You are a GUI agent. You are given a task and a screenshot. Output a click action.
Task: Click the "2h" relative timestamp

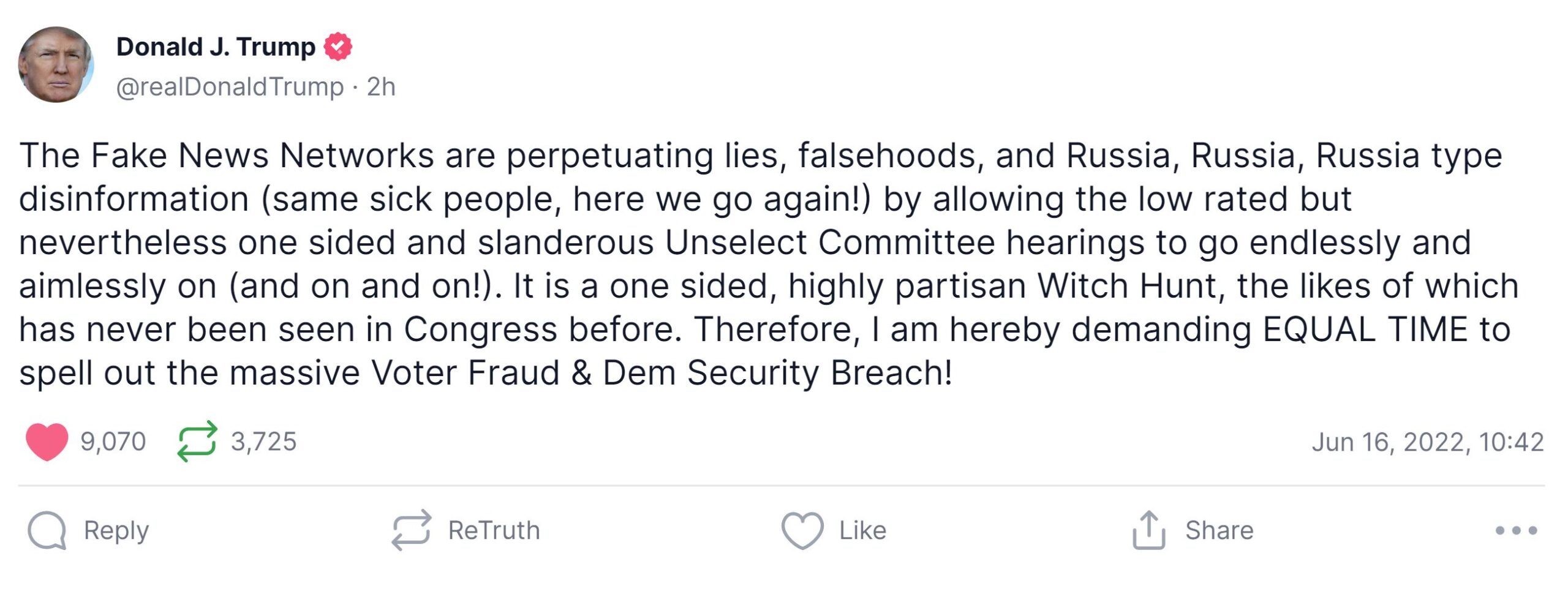[381, 87]
